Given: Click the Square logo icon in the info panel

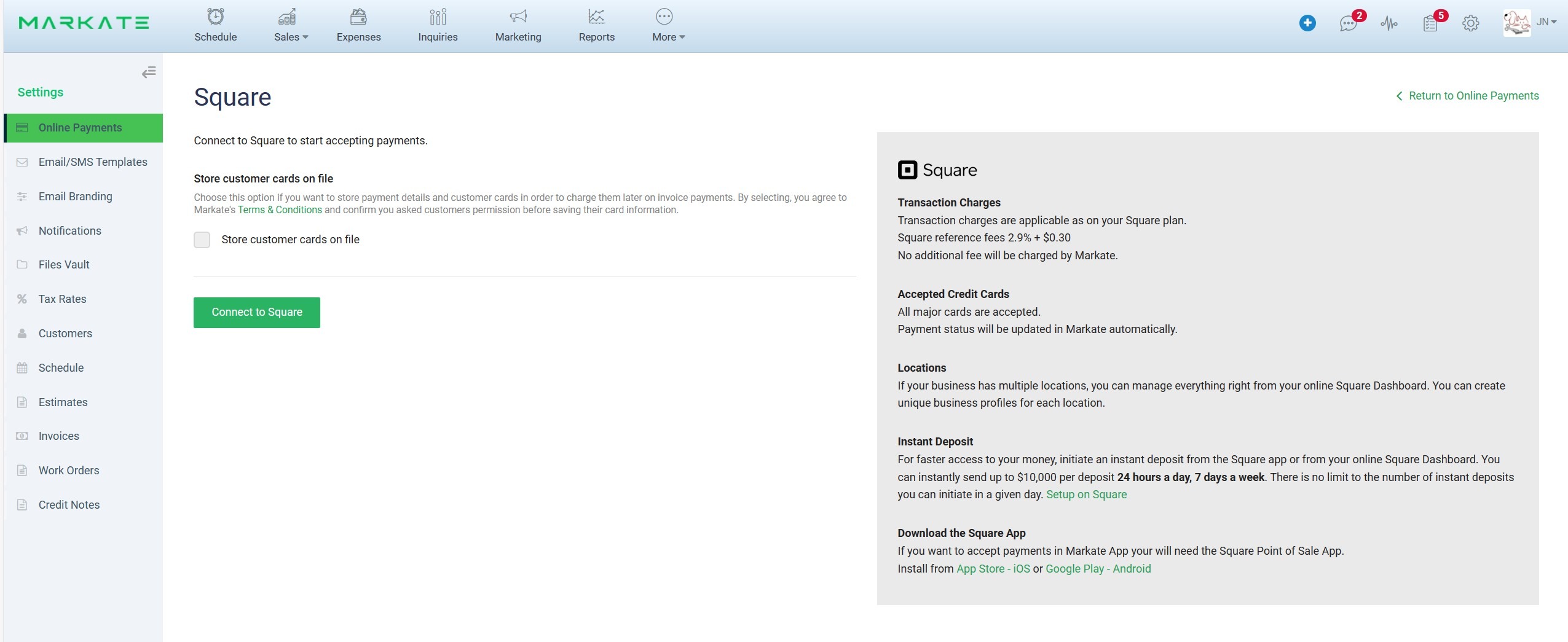Looking at the screenshot, I should 907,170.
